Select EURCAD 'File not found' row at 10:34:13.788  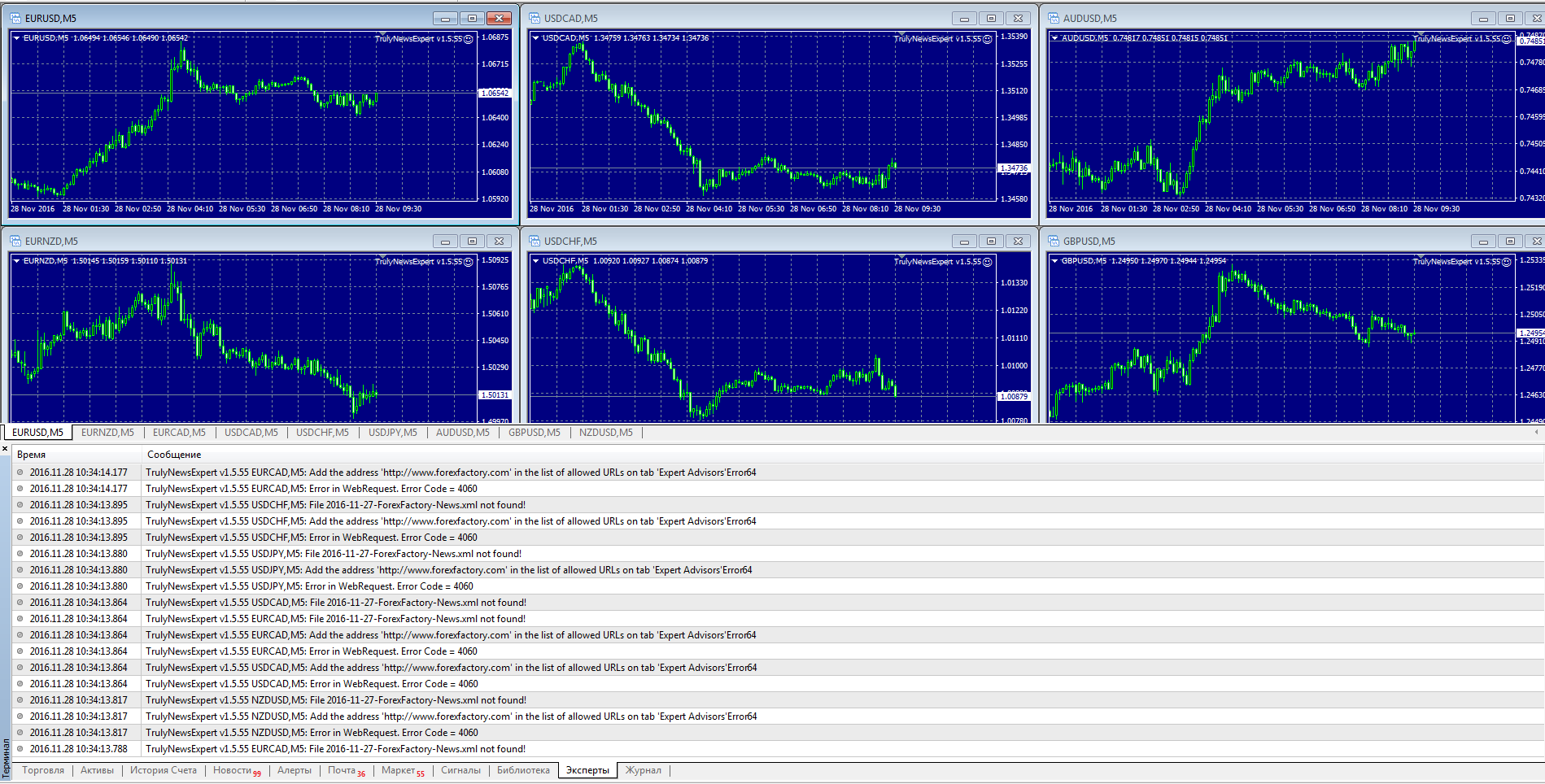click(778, 749)
